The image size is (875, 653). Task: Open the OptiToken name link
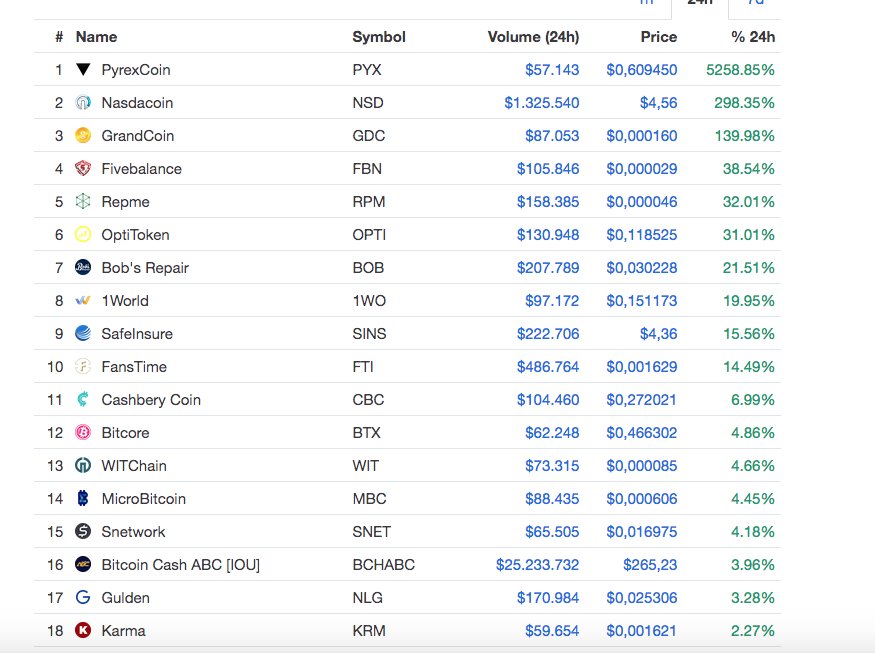click(x=136, y=235)
